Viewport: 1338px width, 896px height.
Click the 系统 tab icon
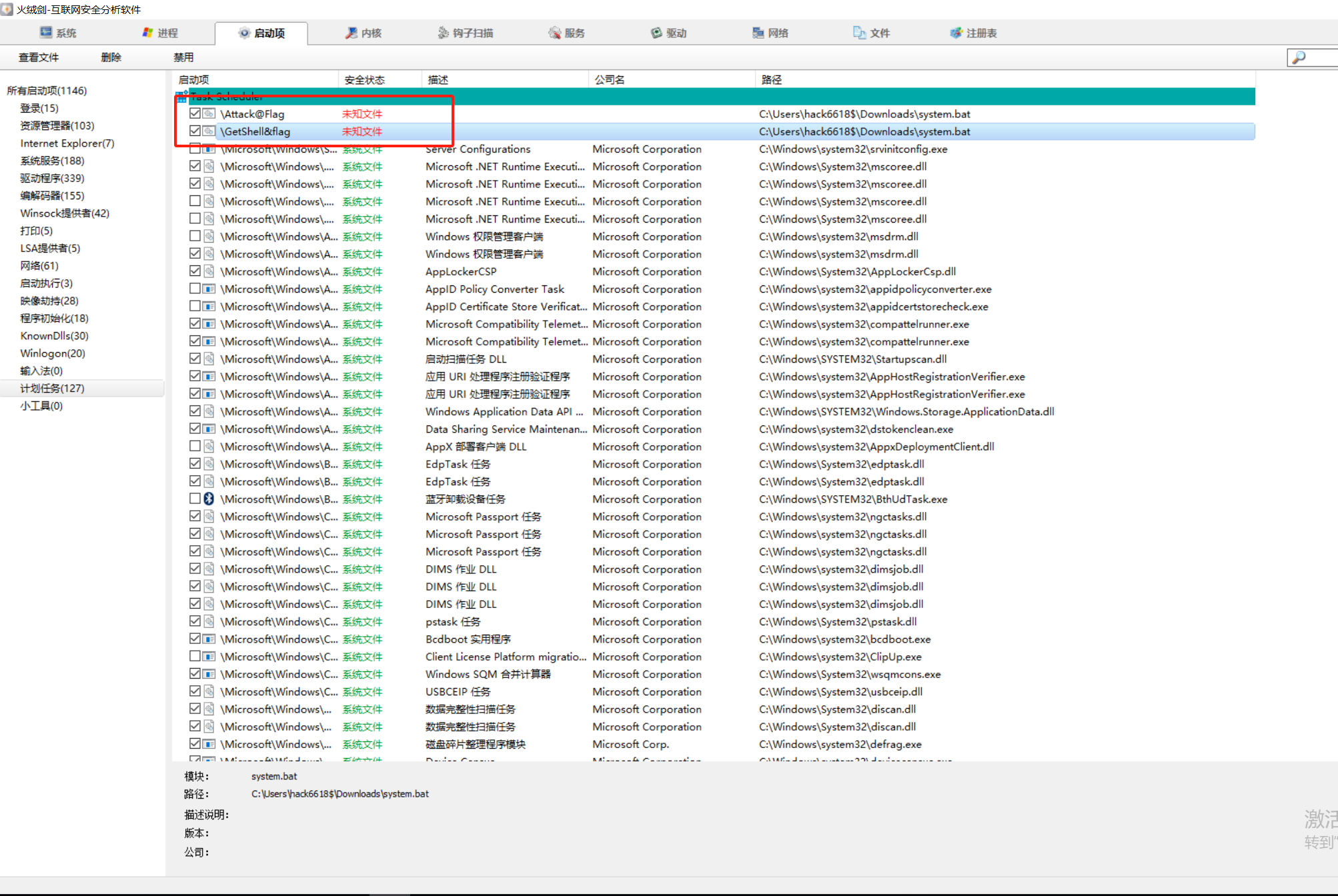click(x=46, y=33)
